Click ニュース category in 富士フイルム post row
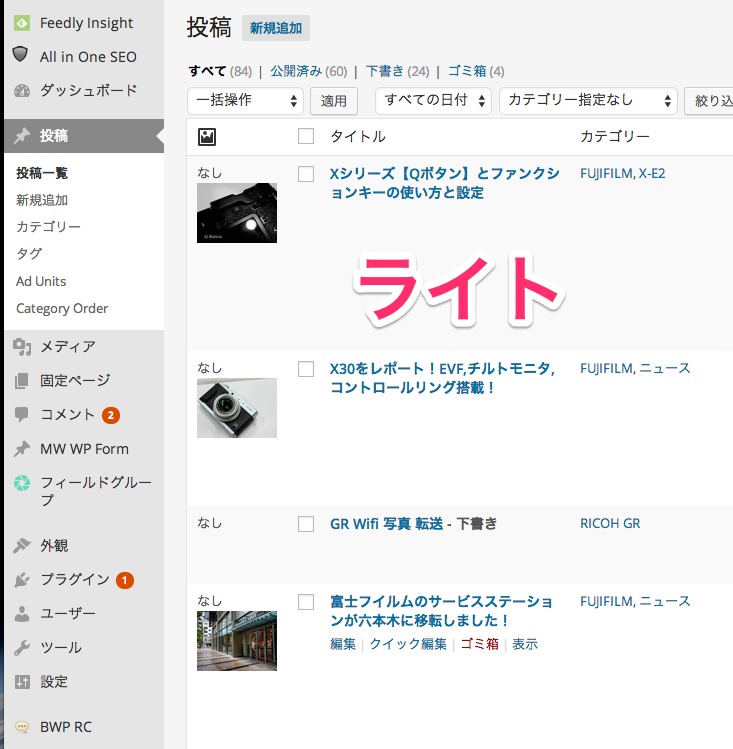This screenshot has width=733, height=749. 665,601
